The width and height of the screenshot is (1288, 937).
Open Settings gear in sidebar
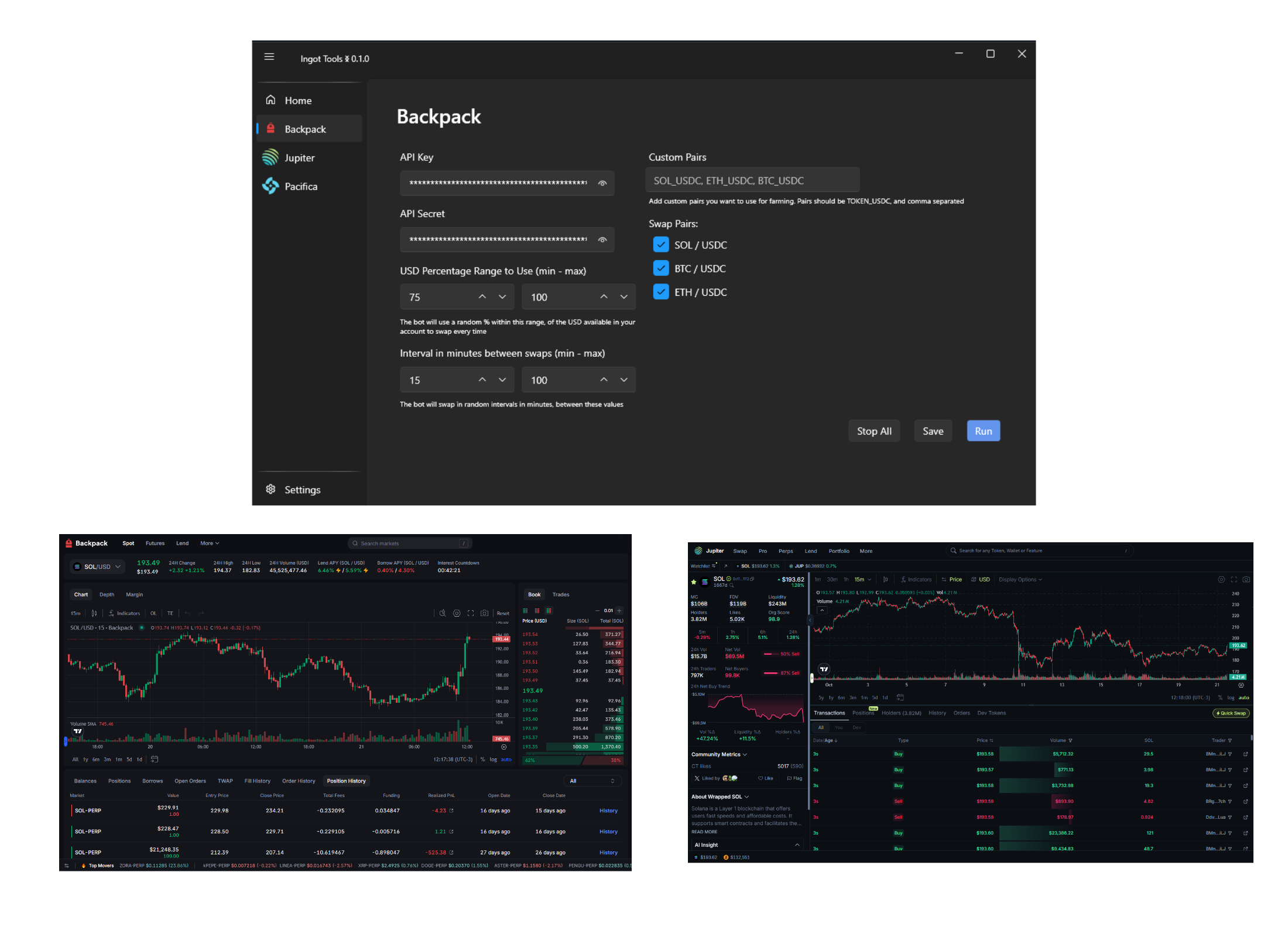pyautogui.click(x=270, y=490)
